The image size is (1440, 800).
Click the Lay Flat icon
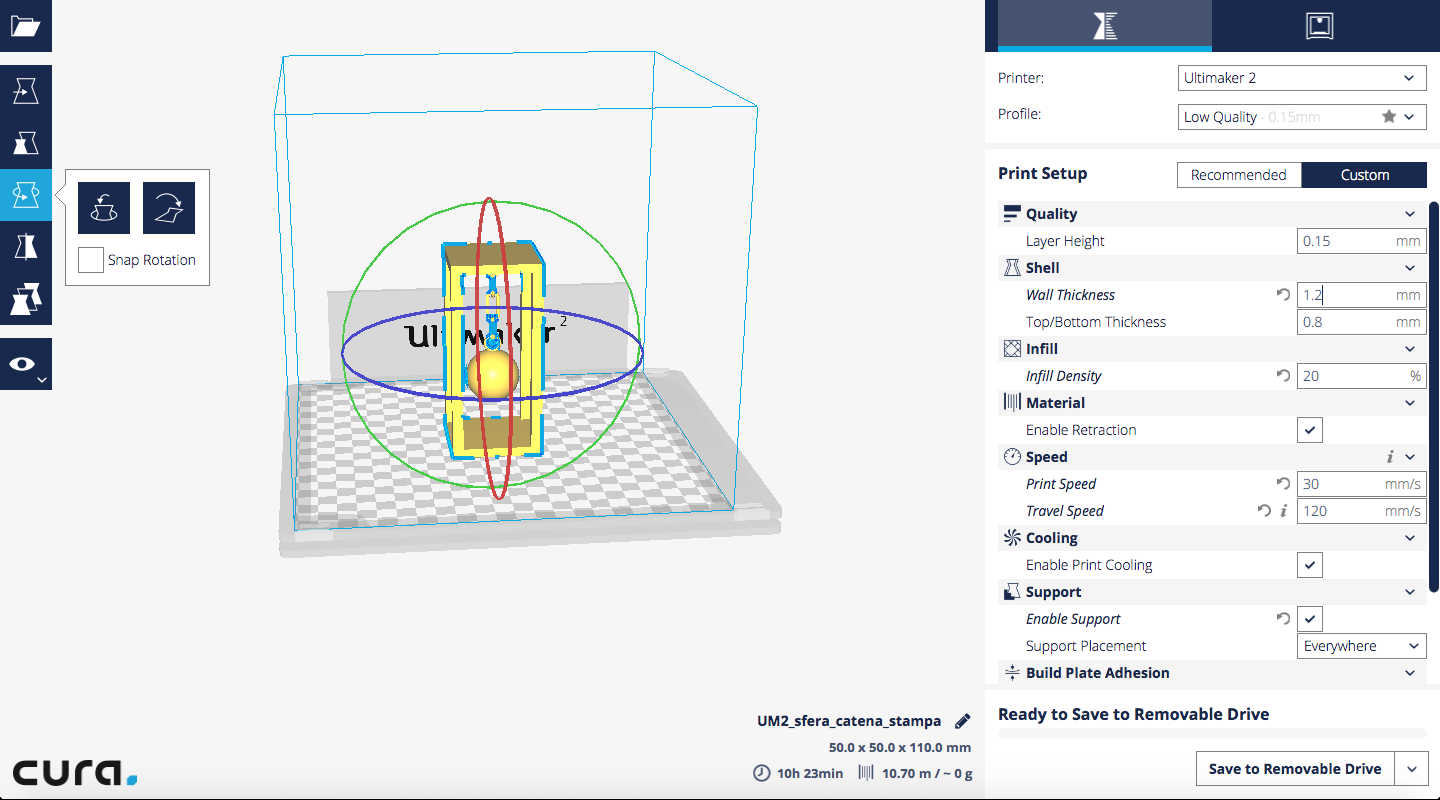[169, 208]
